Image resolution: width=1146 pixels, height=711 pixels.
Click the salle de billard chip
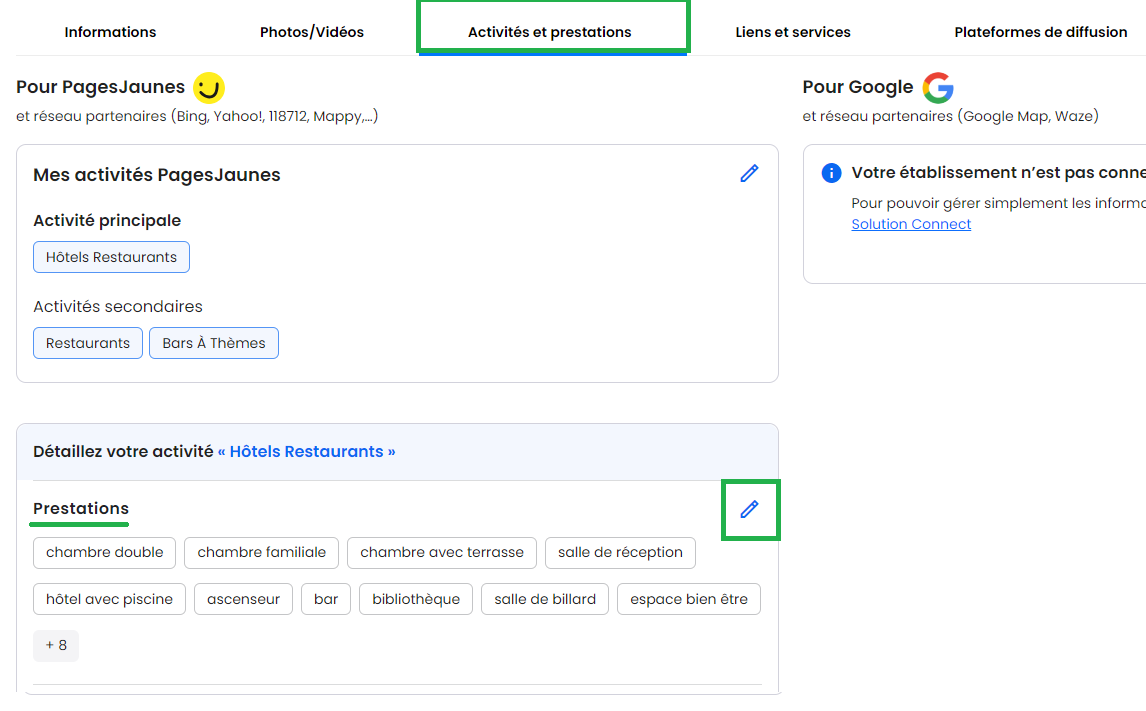pos(545,599)
